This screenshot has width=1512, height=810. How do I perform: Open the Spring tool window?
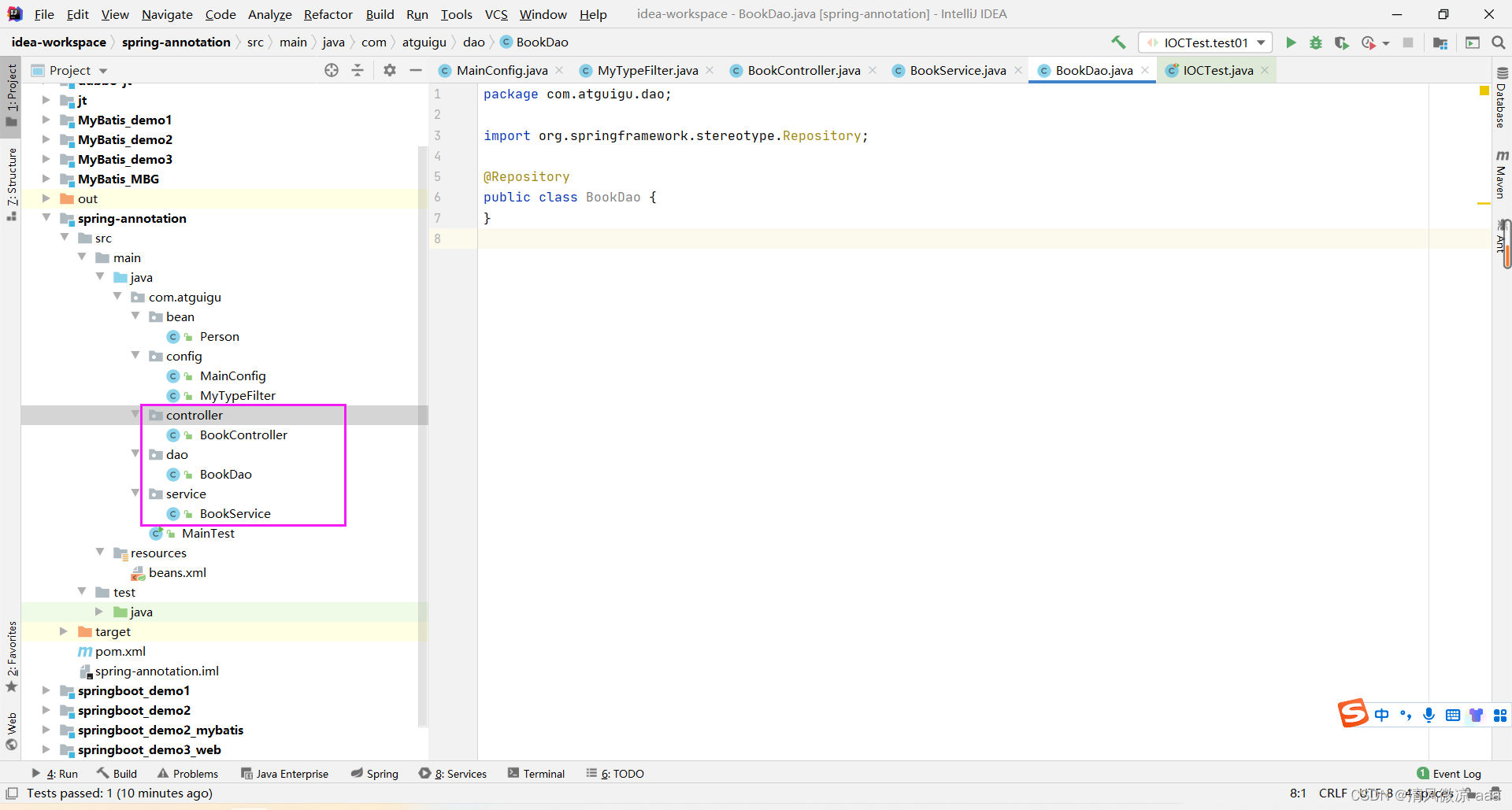point(375,774)
